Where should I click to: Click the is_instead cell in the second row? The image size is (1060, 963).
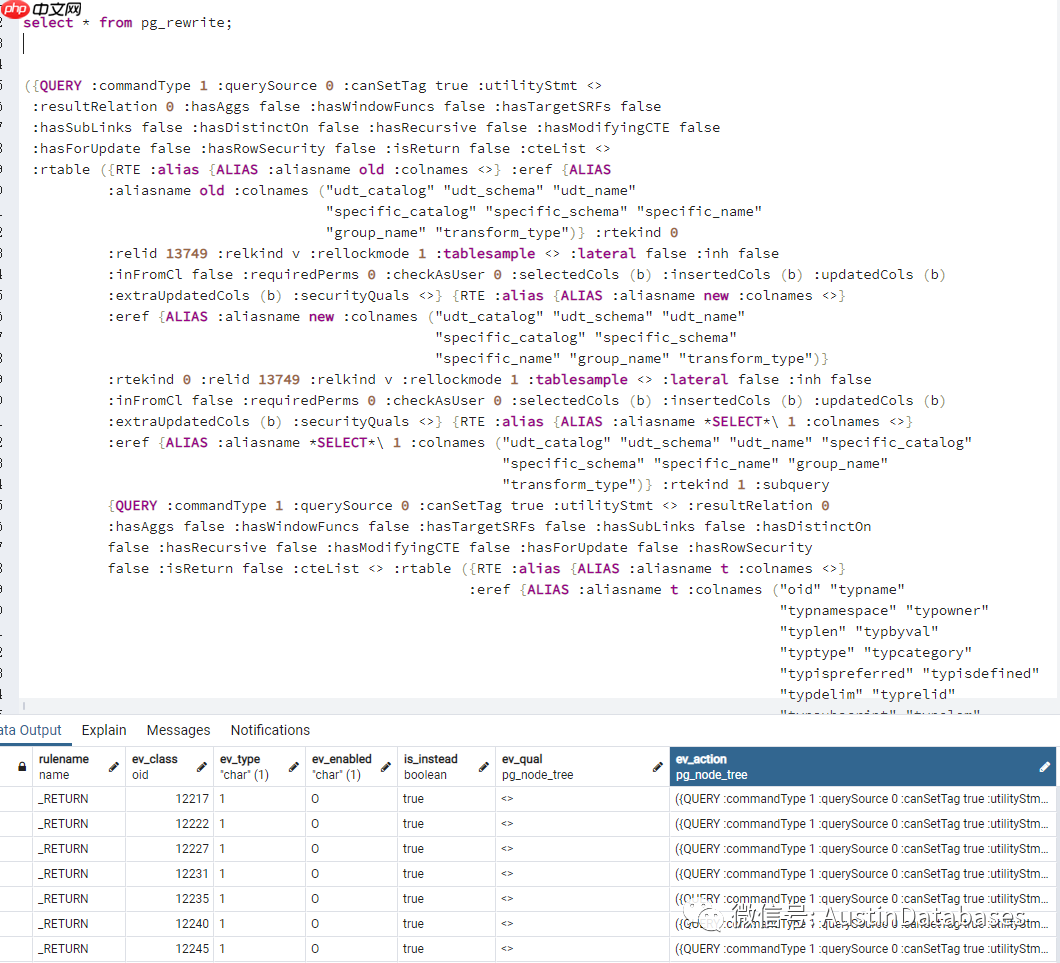tap(445, 824)
